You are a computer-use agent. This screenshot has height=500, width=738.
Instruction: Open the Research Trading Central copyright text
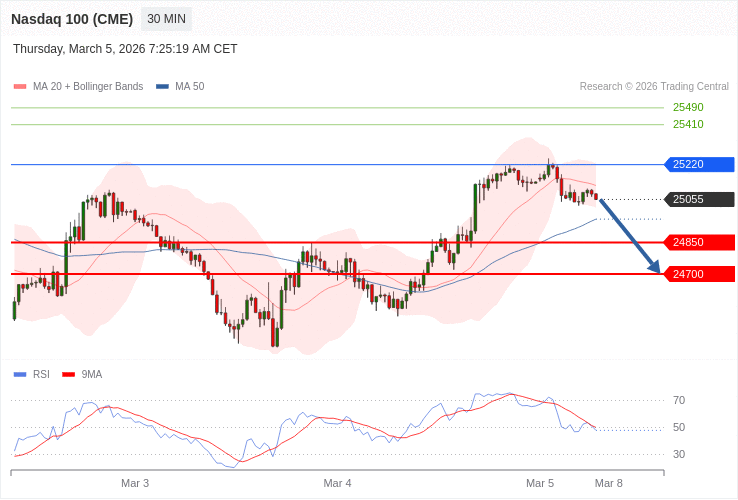click(654, 87)
